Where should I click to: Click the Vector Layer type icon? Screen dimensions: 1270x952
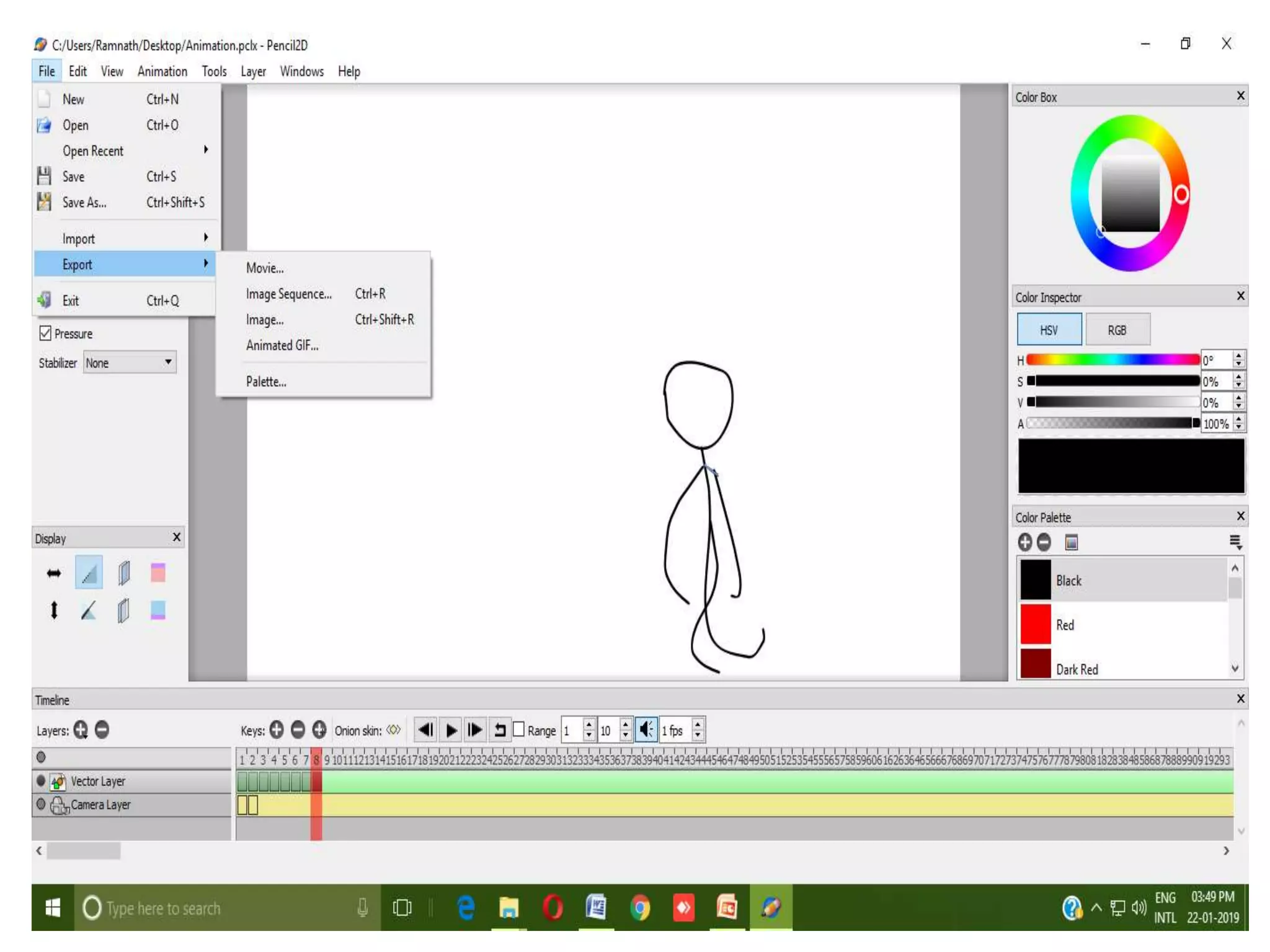coord(58,782)
